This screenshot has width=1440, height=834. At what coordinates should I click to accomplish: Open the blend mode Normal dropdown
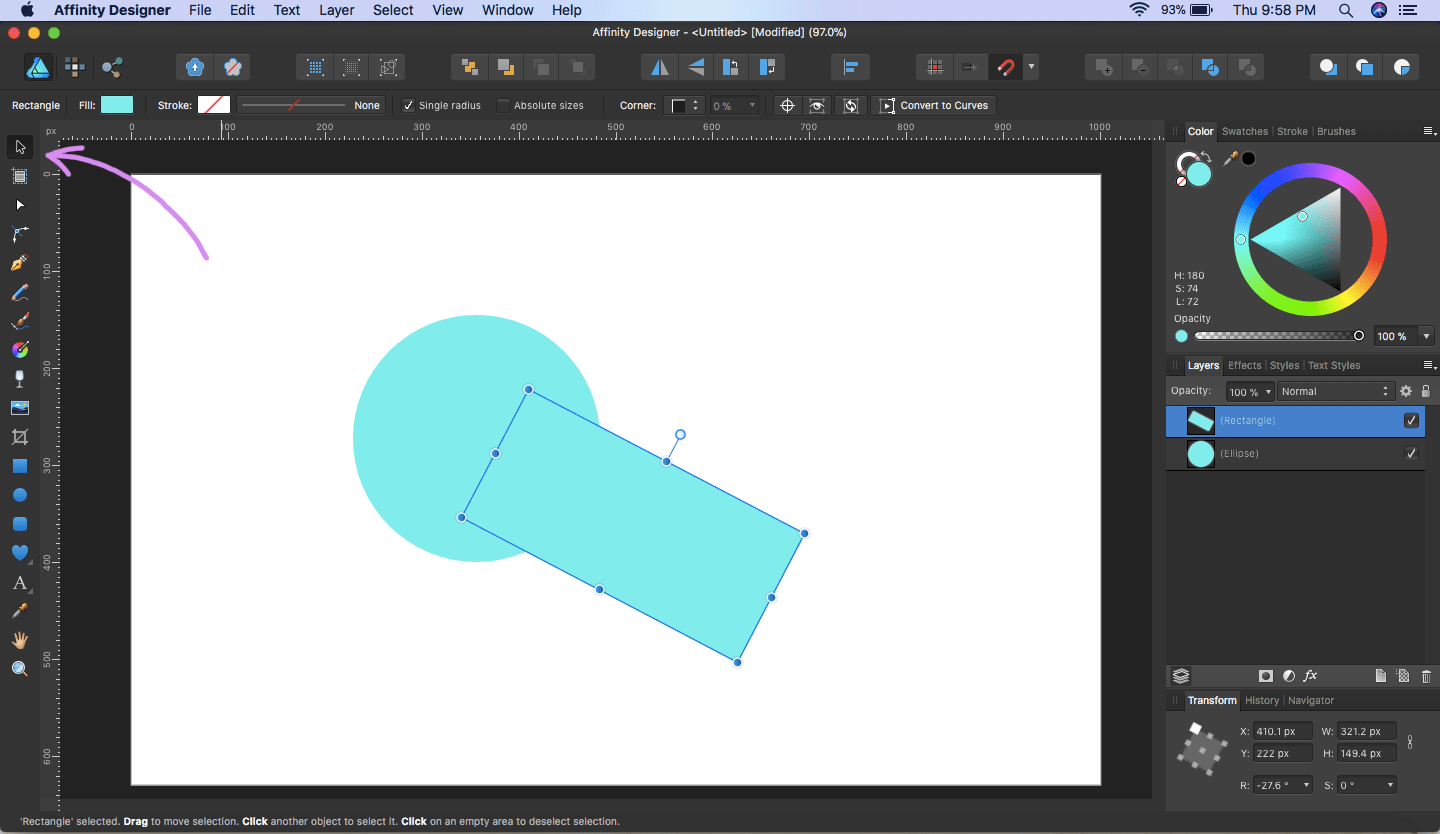[x=1334, y=391]
